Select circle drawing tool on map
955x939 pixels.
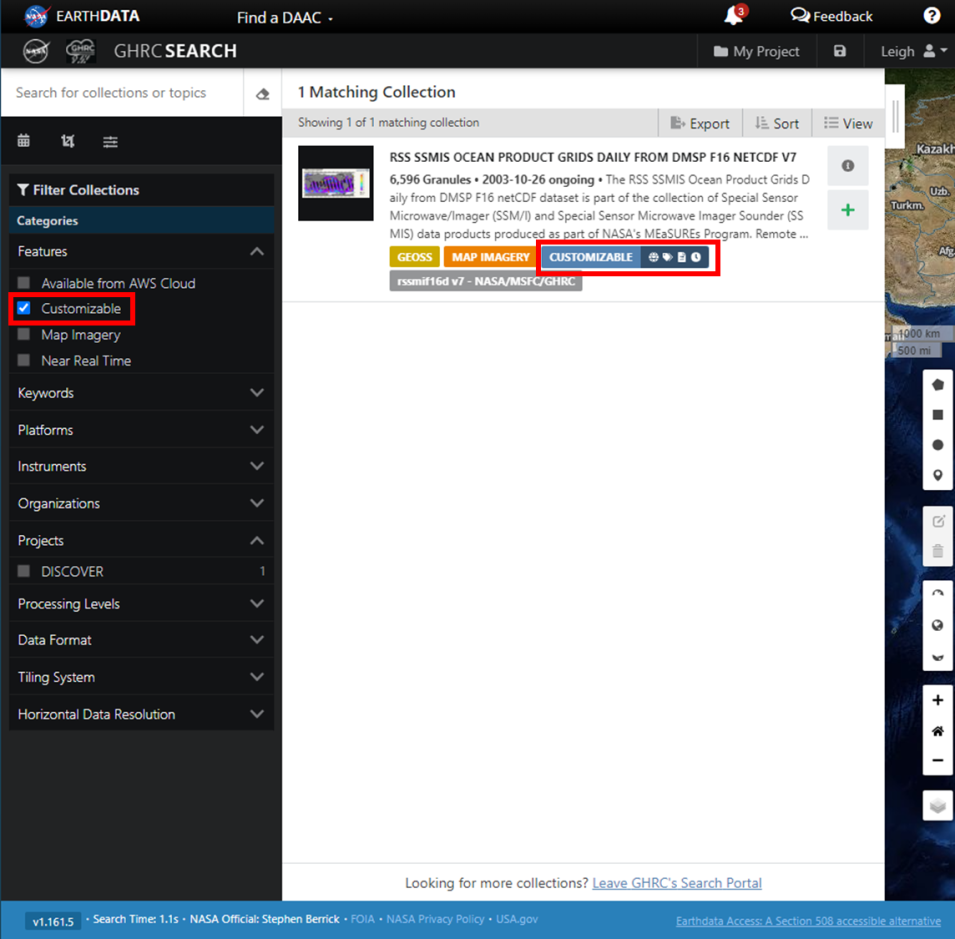(x=938, y=445)
